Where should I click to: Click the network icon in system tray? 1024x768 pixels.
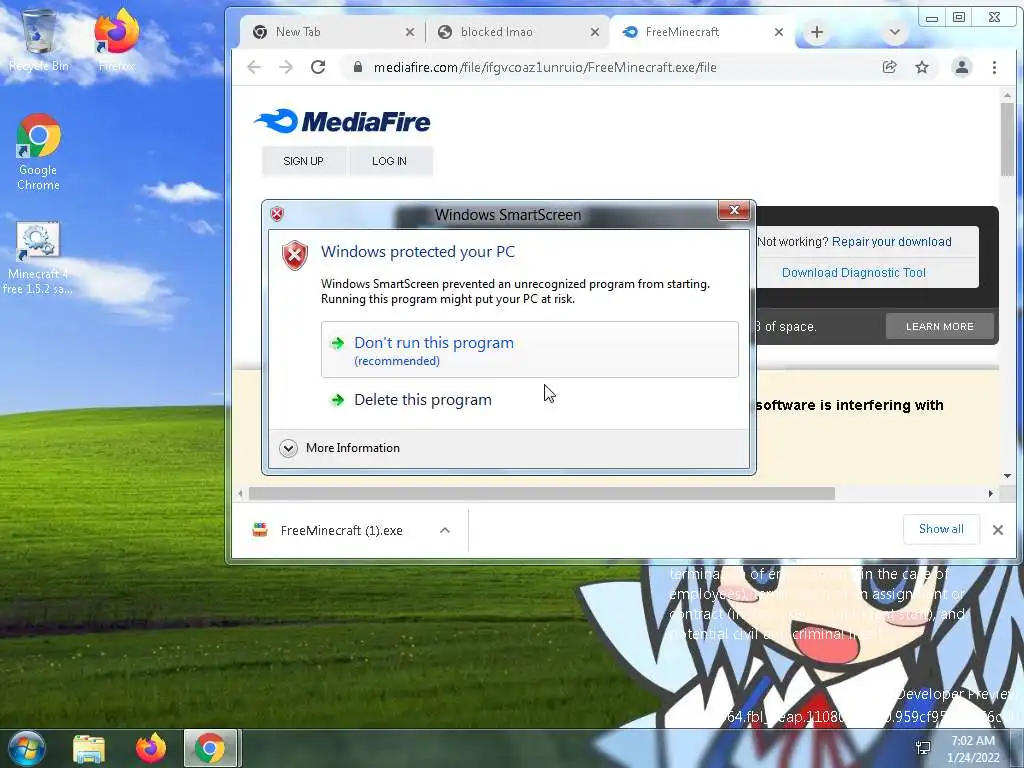923,748
